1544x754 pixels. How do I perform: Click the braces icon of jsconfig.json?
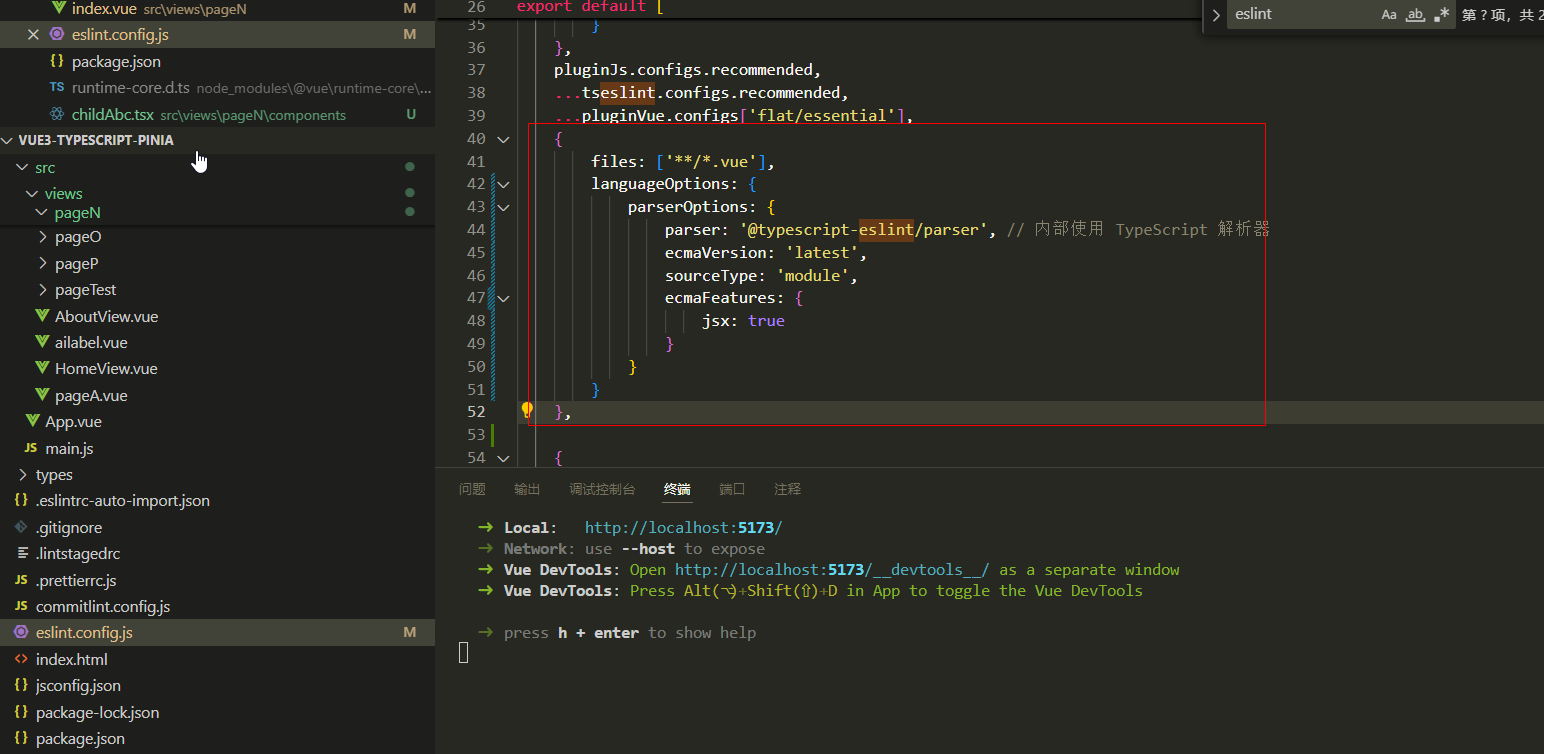(21, 685)
